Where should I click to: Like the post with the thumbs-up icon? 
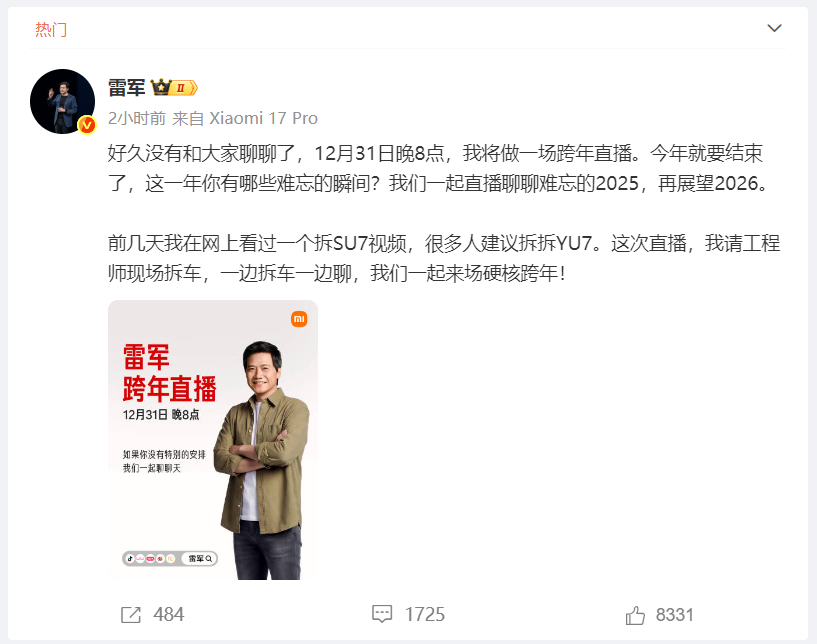(x=635, y=615)
